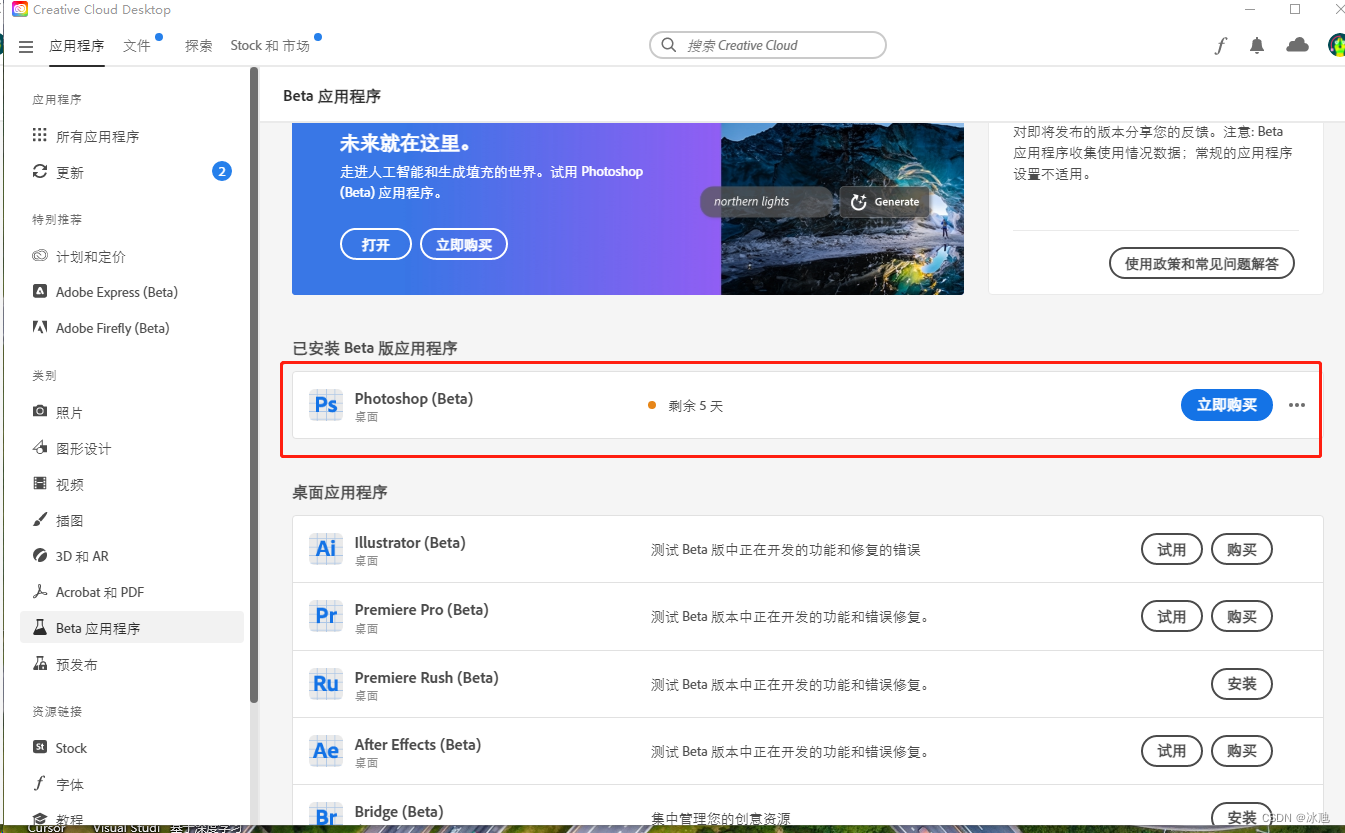Switch to the Stock 和市场 tab

(270, 46)
